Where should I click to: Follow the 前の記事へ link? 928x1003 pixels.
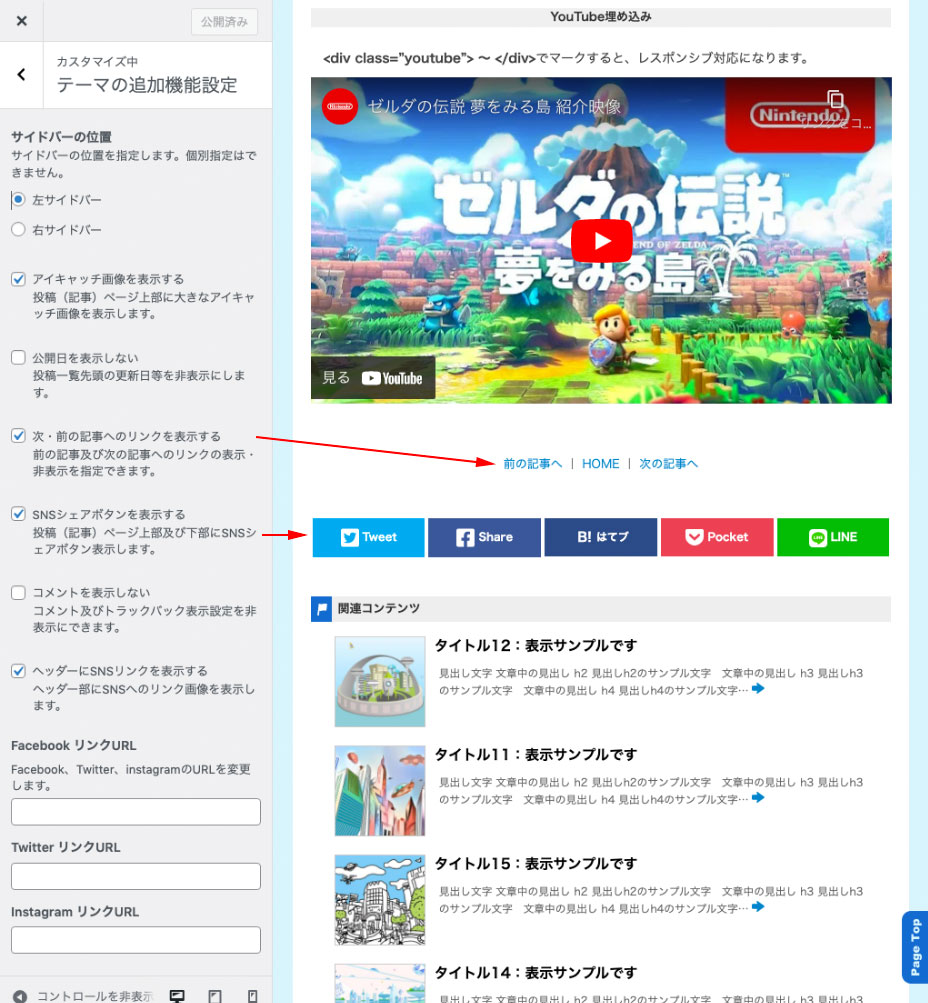(x=533, y=464)
